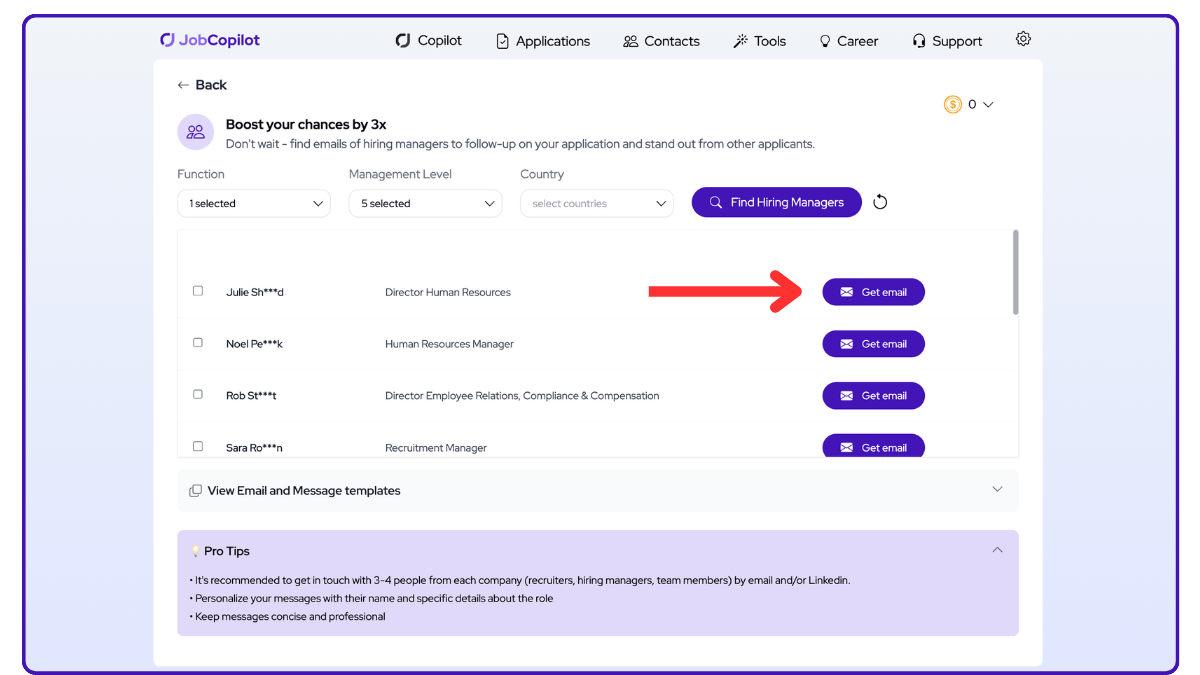The width and height of the screenshot is (1200, 675).
Task: Check the box for Julie Sh***d
Action: tap(198, 291)
